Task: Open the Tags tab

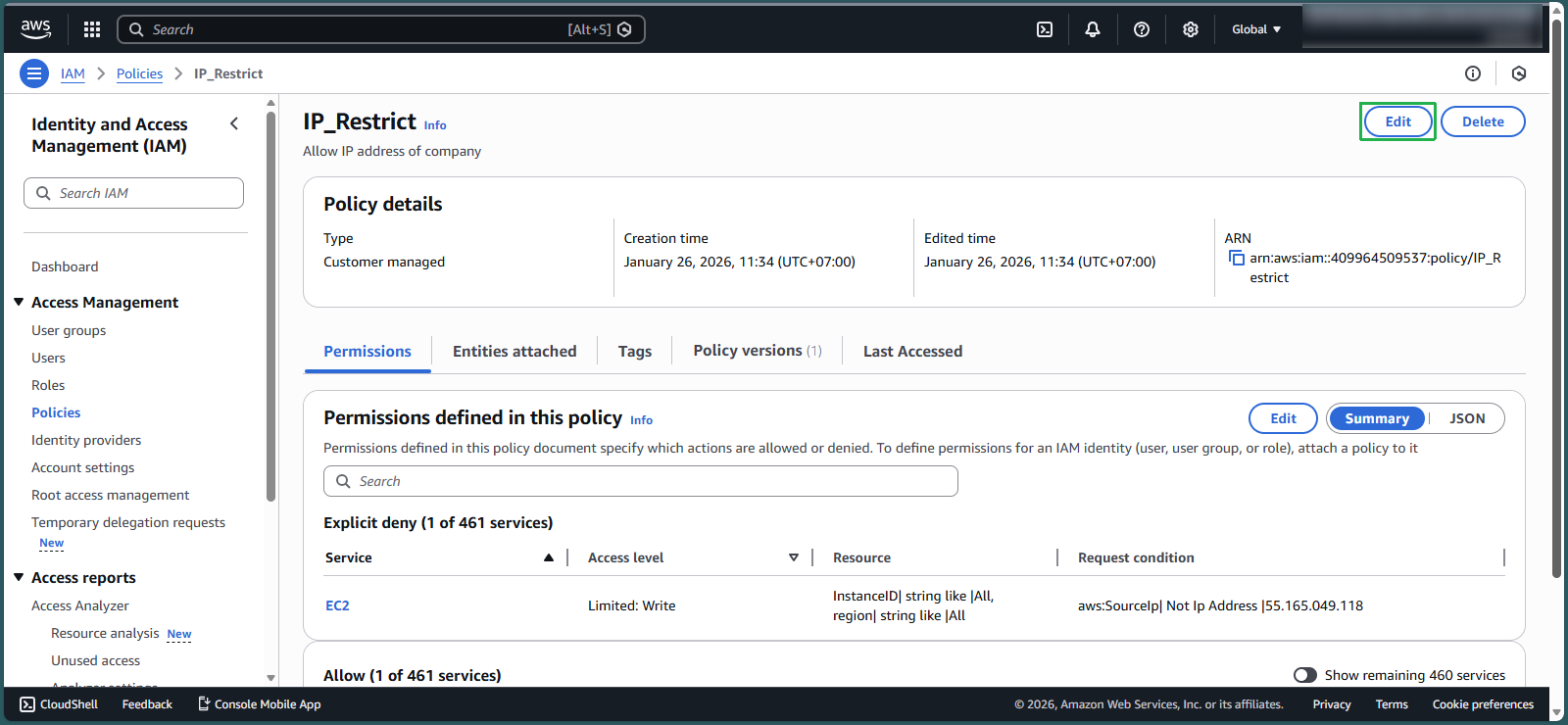Action: click(x=635, y=351)
